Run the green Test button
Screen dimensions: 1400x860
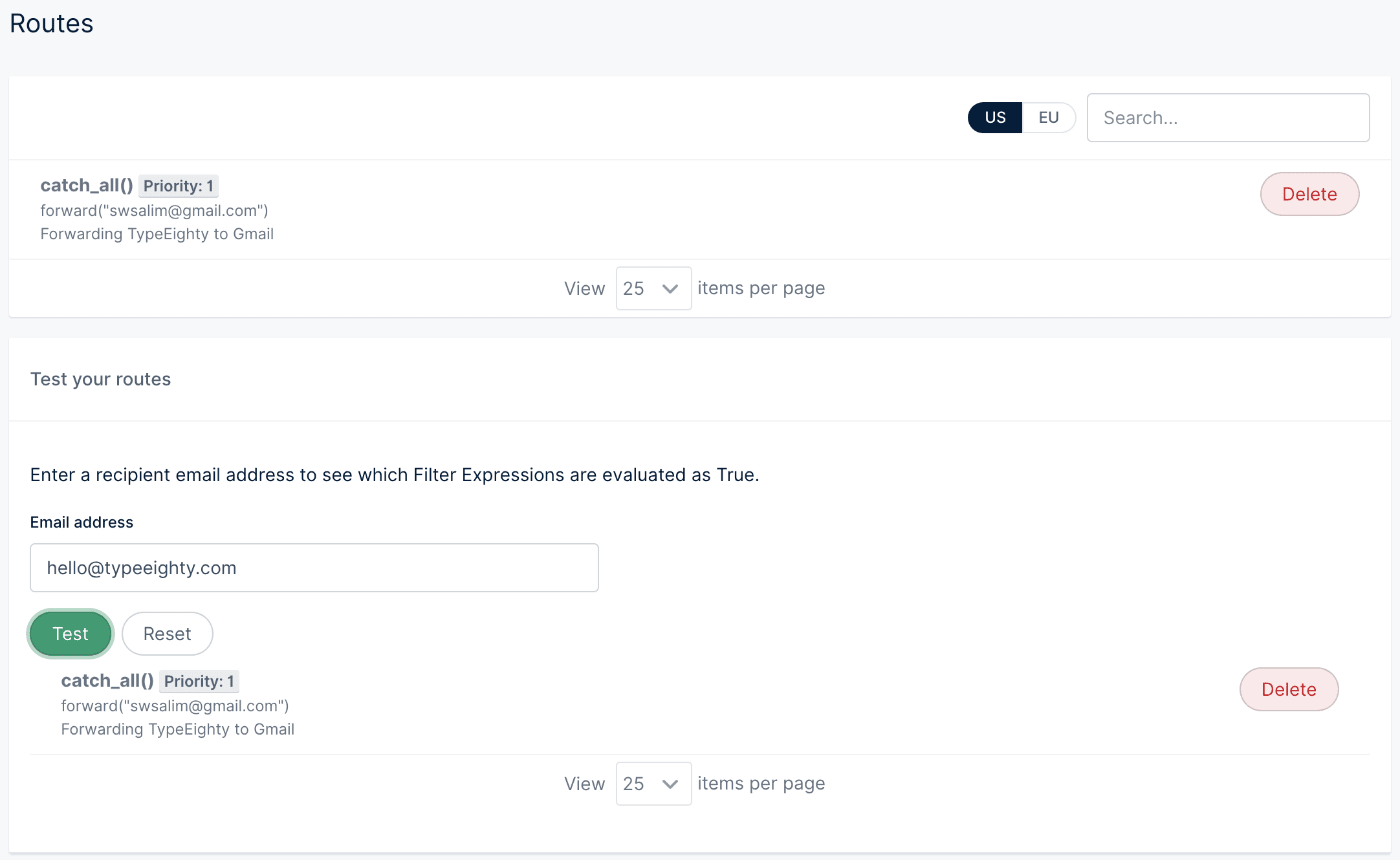70,634
